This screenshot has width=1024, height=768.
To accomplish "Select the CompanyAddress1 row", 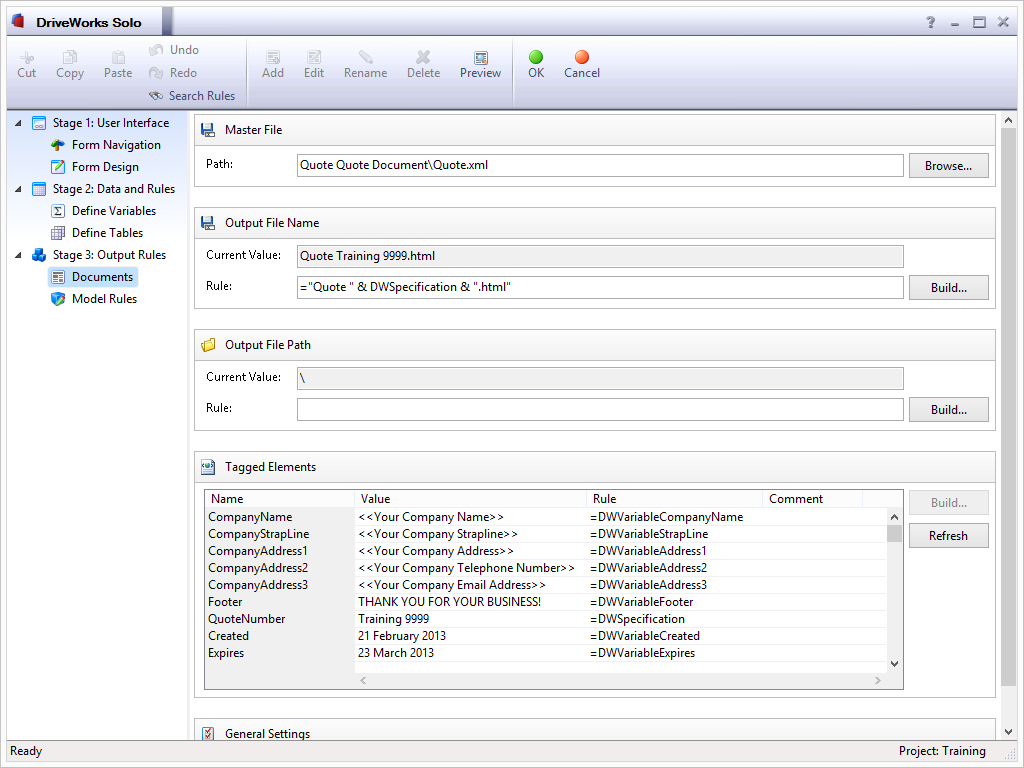I will tap(546, 551).
